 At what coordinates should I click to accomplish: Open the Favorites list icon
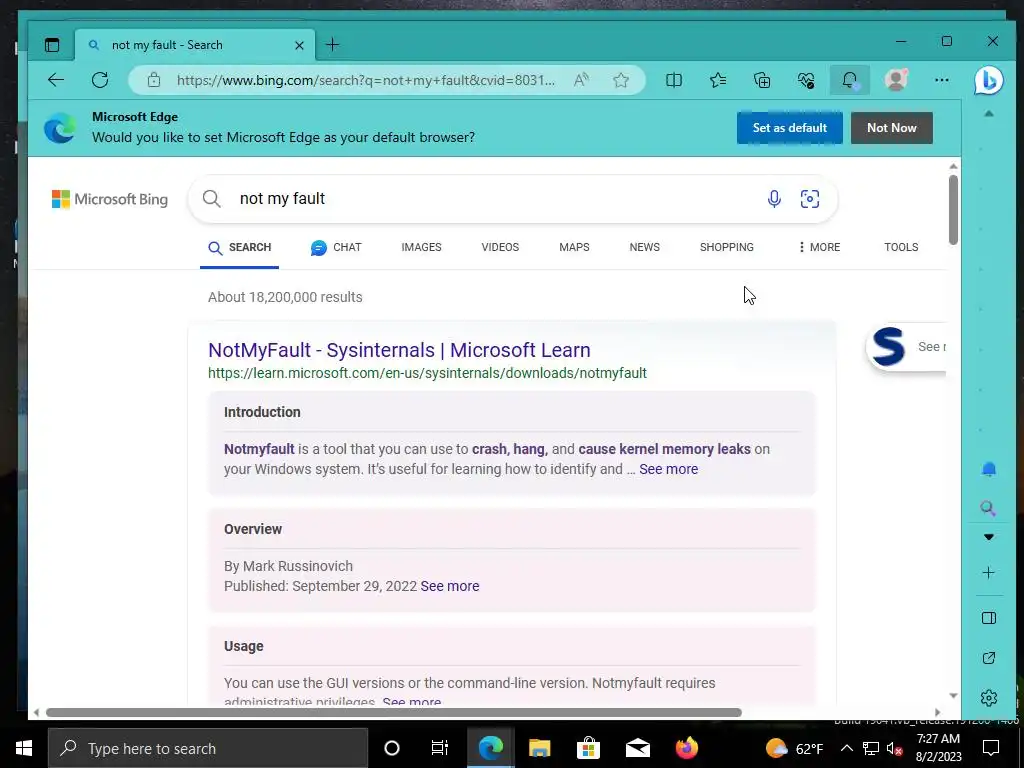pos(718,80)
